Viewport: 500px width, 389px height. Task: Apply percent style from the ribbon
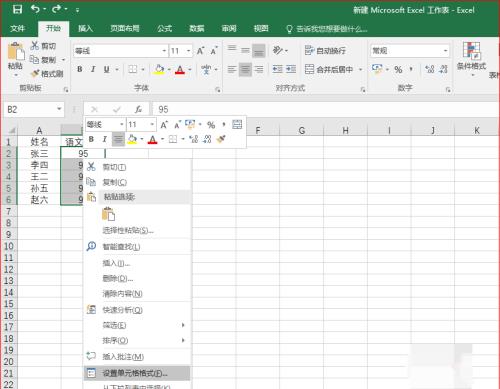398,70
